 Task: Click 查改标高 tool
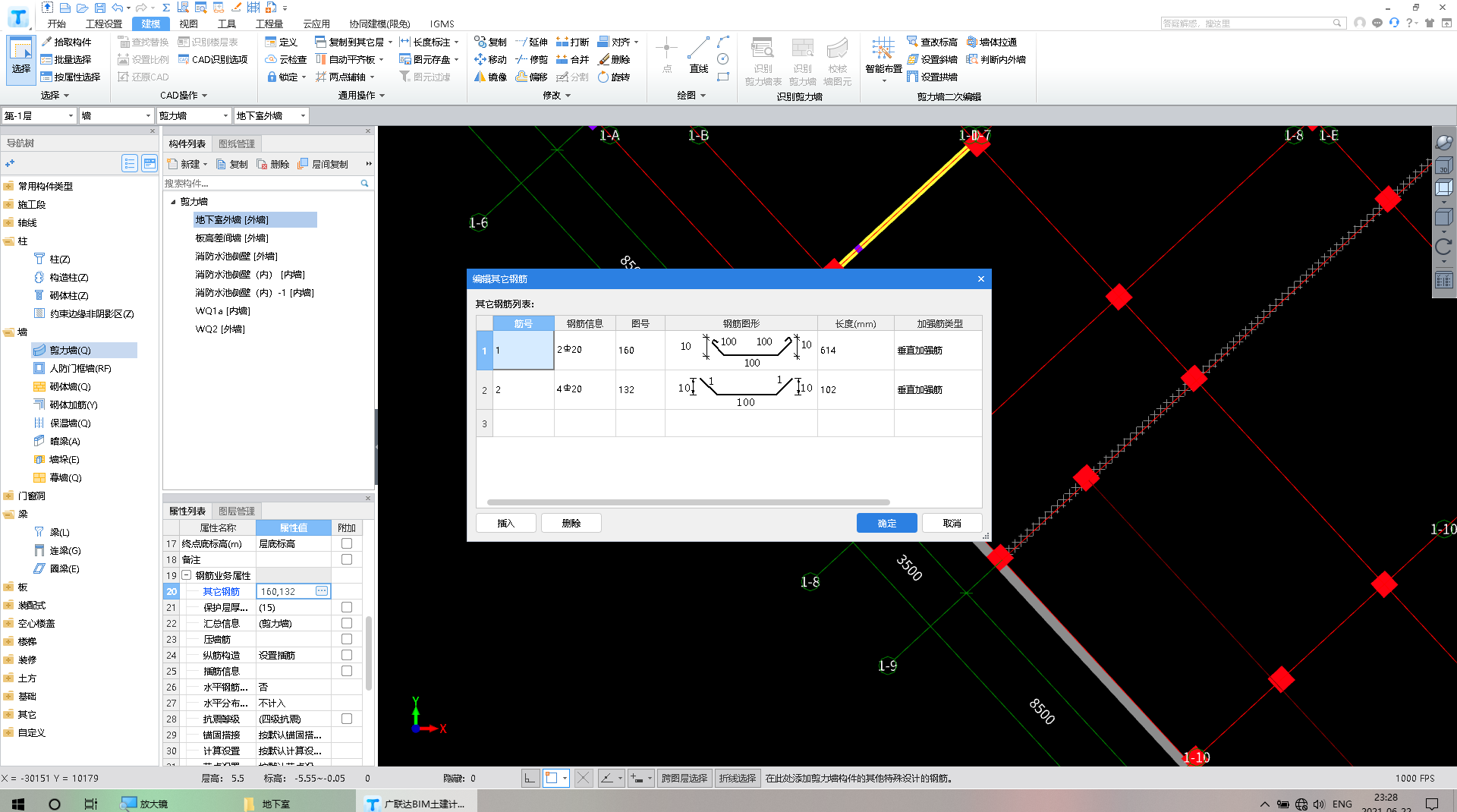pos(932,42)
